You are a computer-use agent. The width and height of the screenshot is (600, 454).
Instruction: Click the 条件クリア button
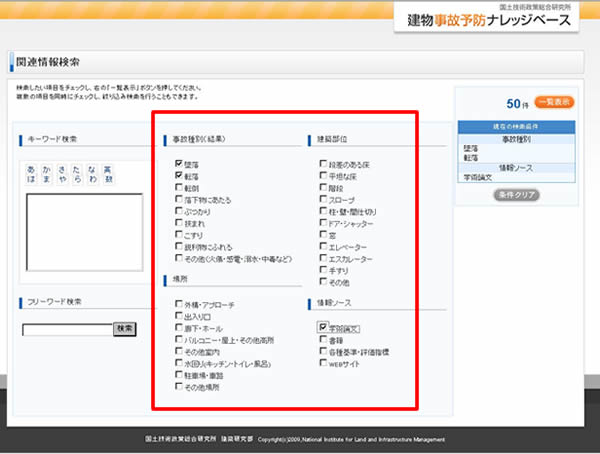click(x=517, y=195)
